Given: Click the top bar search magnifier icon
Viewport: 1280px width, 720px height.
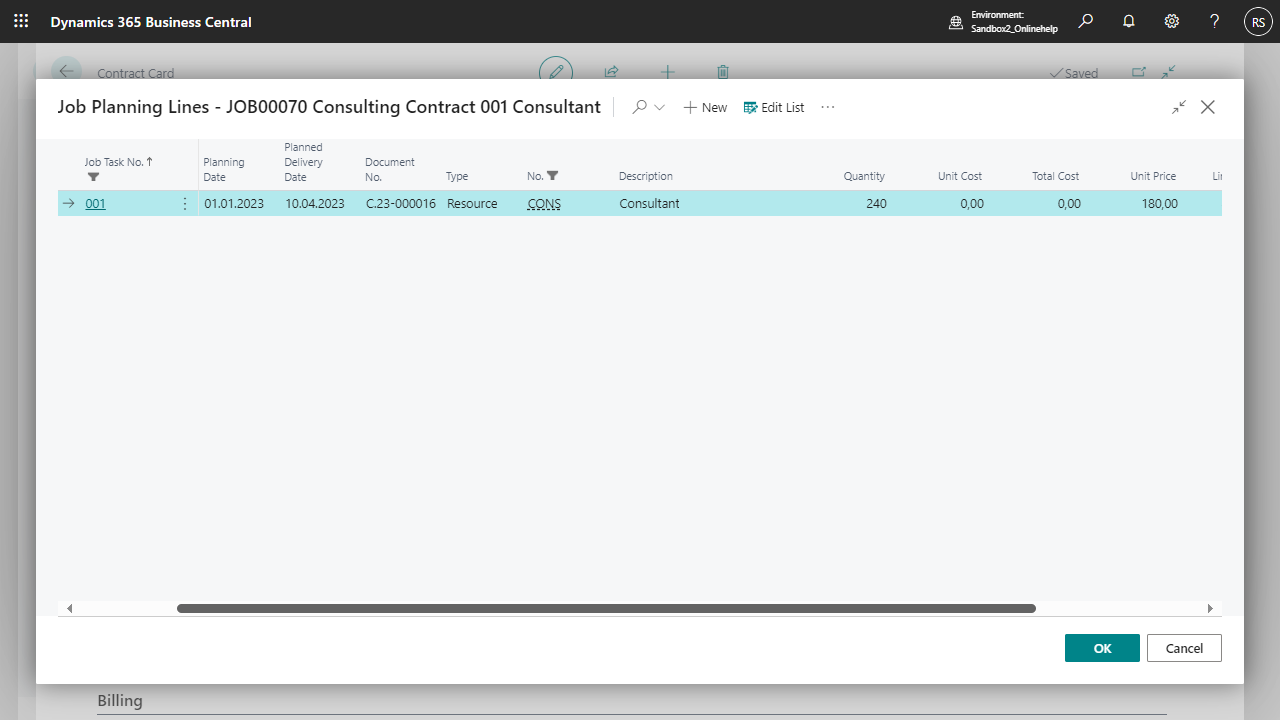Looking at the screenshot, I should 1086,21.
